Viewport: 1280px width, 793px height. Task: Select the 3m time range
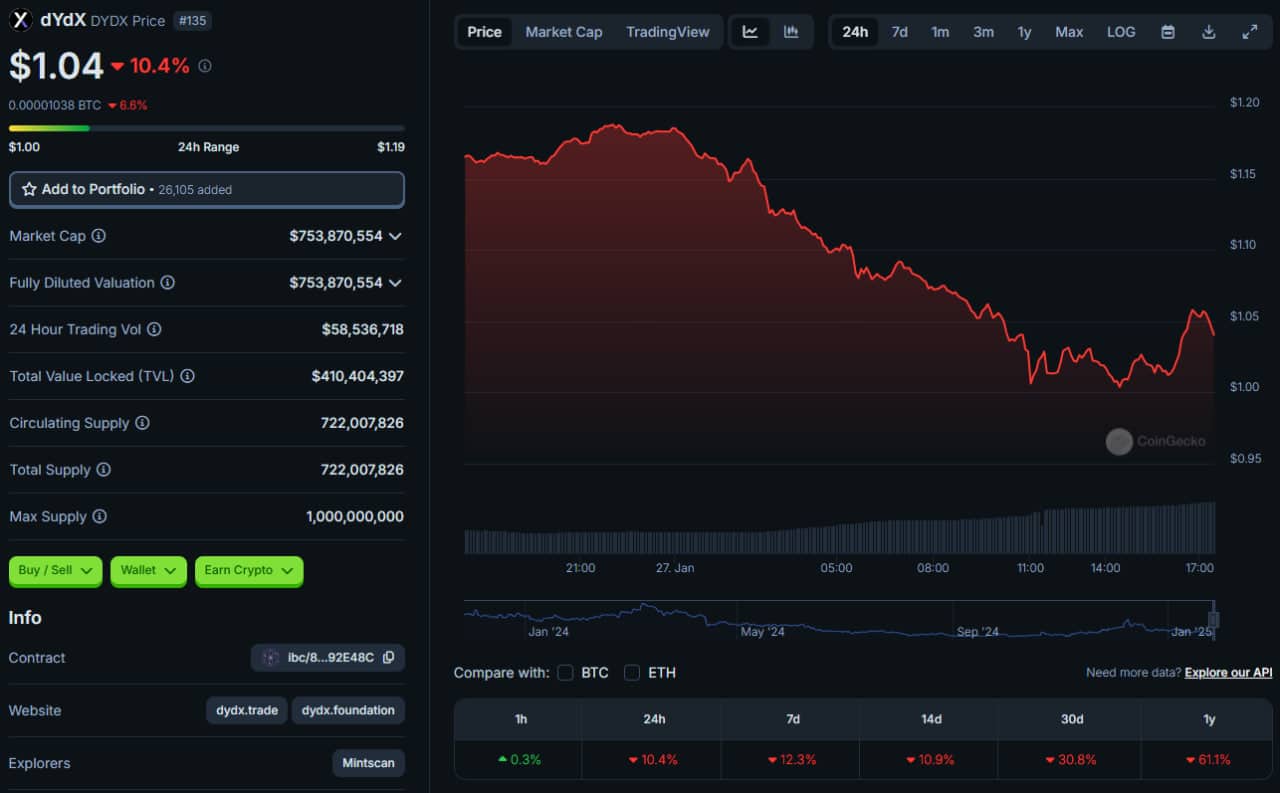tap(984, 32)
